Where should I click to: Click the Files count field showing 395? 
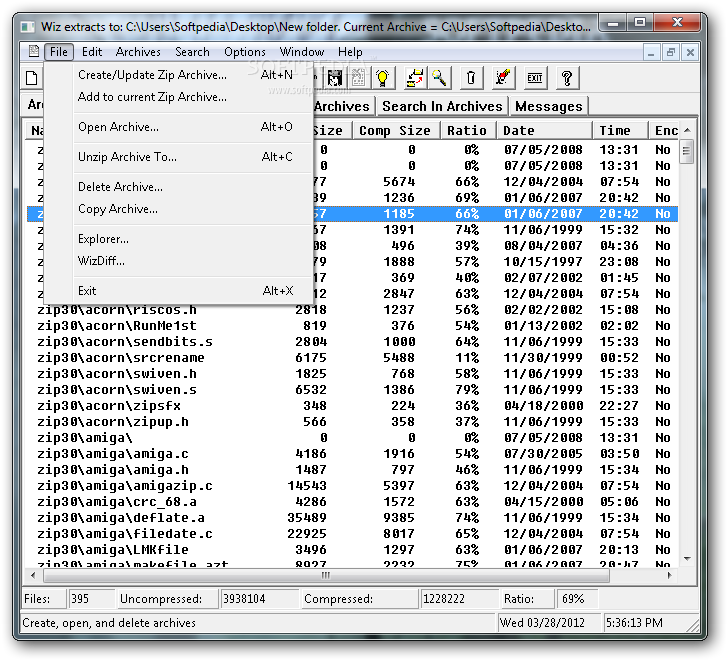91,599
